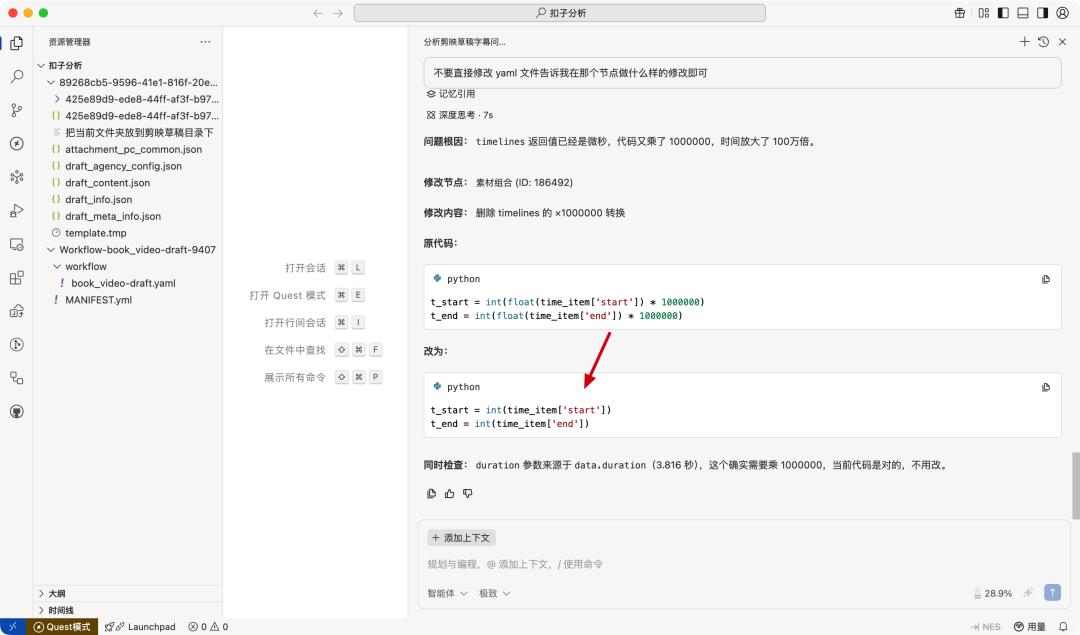
Task: Open the Search view in the activity bar
Action: [x=15, y=76]
